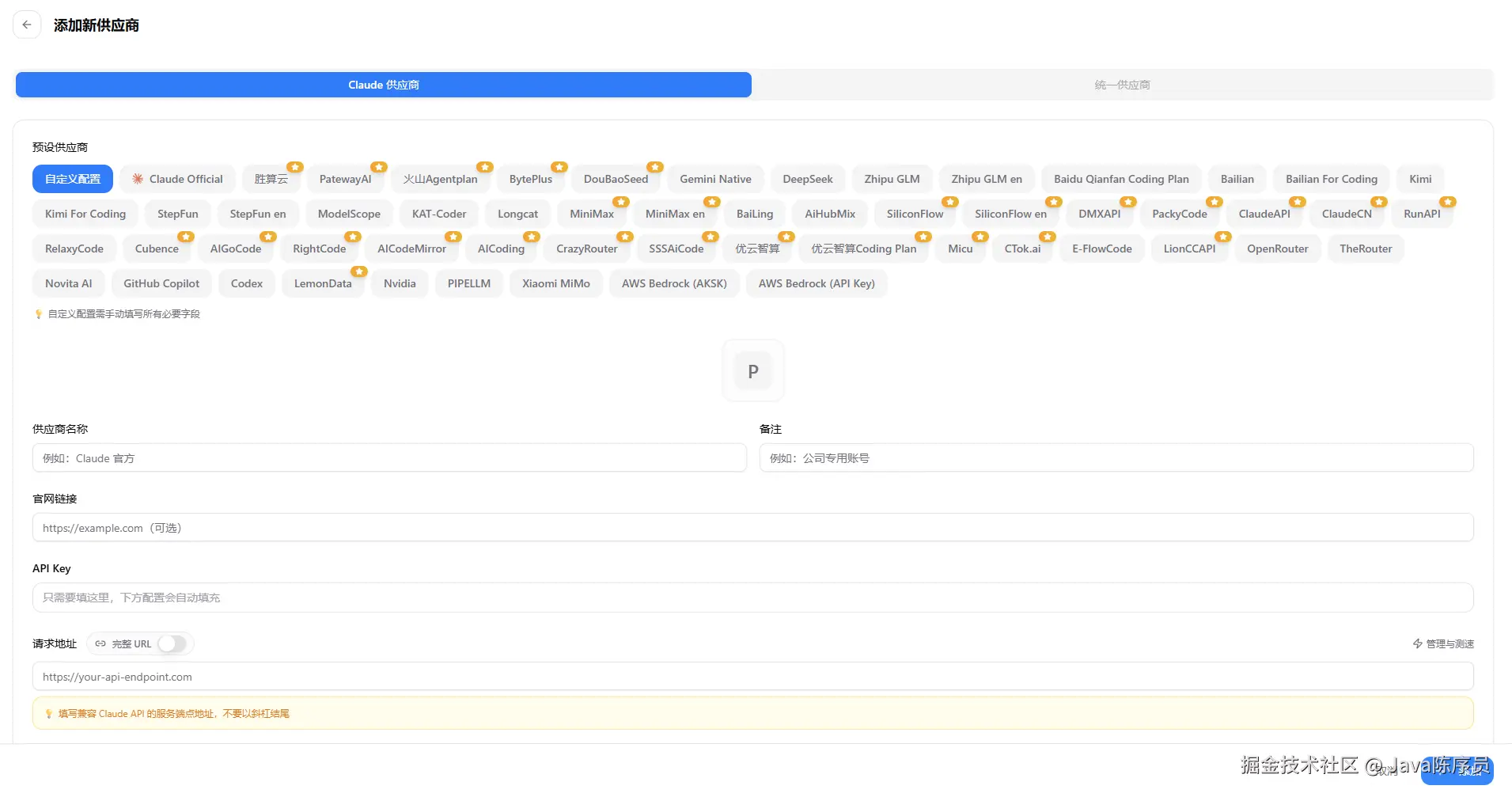This screenshot has height=797, width=1512.
Task: Choose the Zhipu GLM preset
Action: tap(892, 179)
